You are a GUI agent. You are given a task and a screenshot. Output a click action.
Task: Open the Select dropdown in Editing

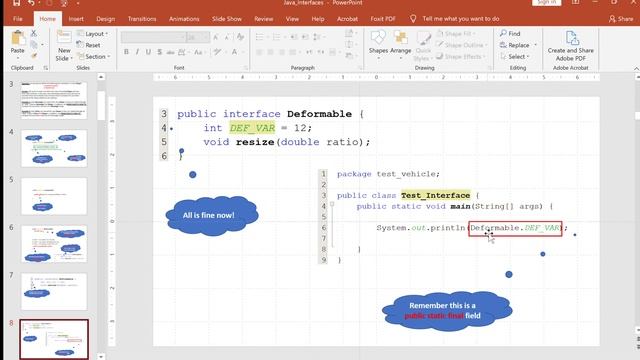[515, 56]
